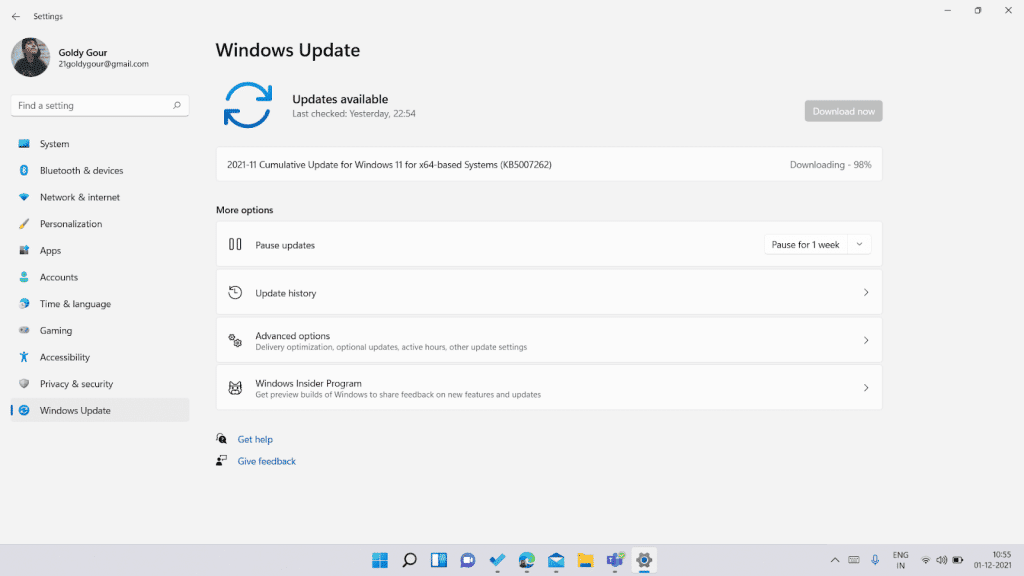Open Accessibility settings
Screen dimensions: 1024x576
tap(100, 357)
